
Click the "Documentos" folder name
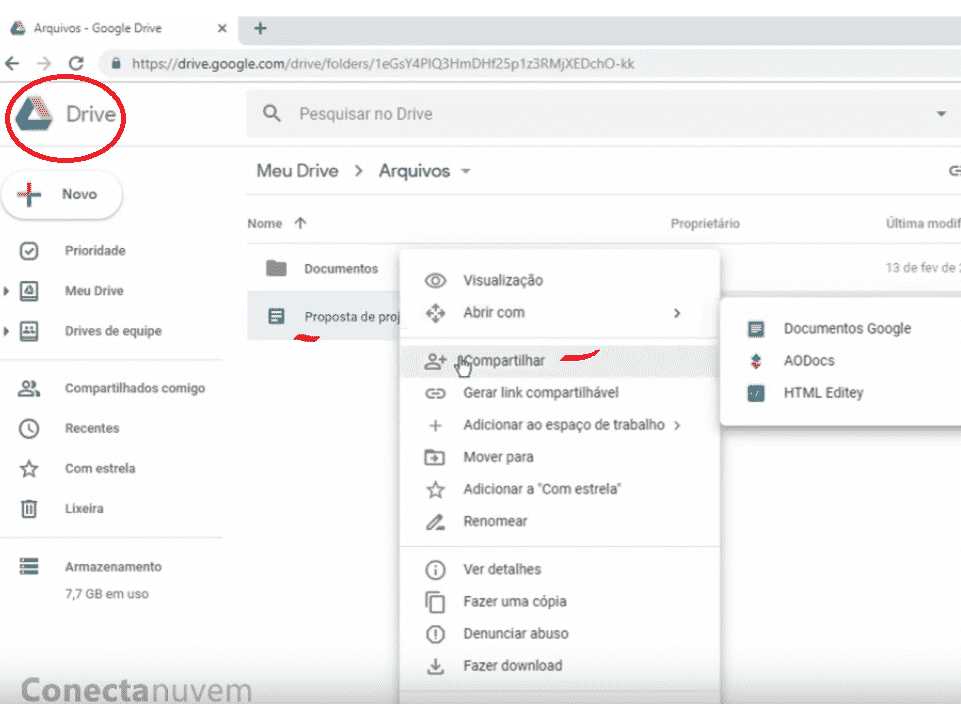(x=341, y=268)
